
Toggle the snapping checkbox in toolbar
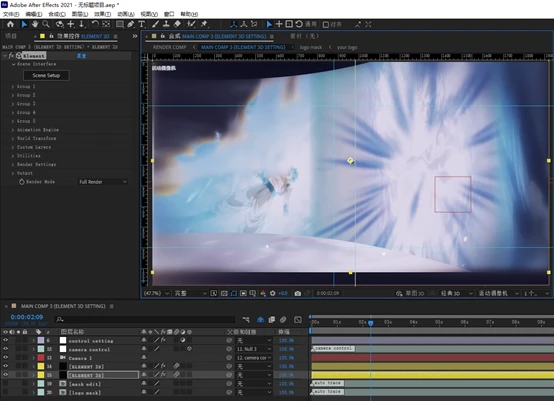point(326,24)
